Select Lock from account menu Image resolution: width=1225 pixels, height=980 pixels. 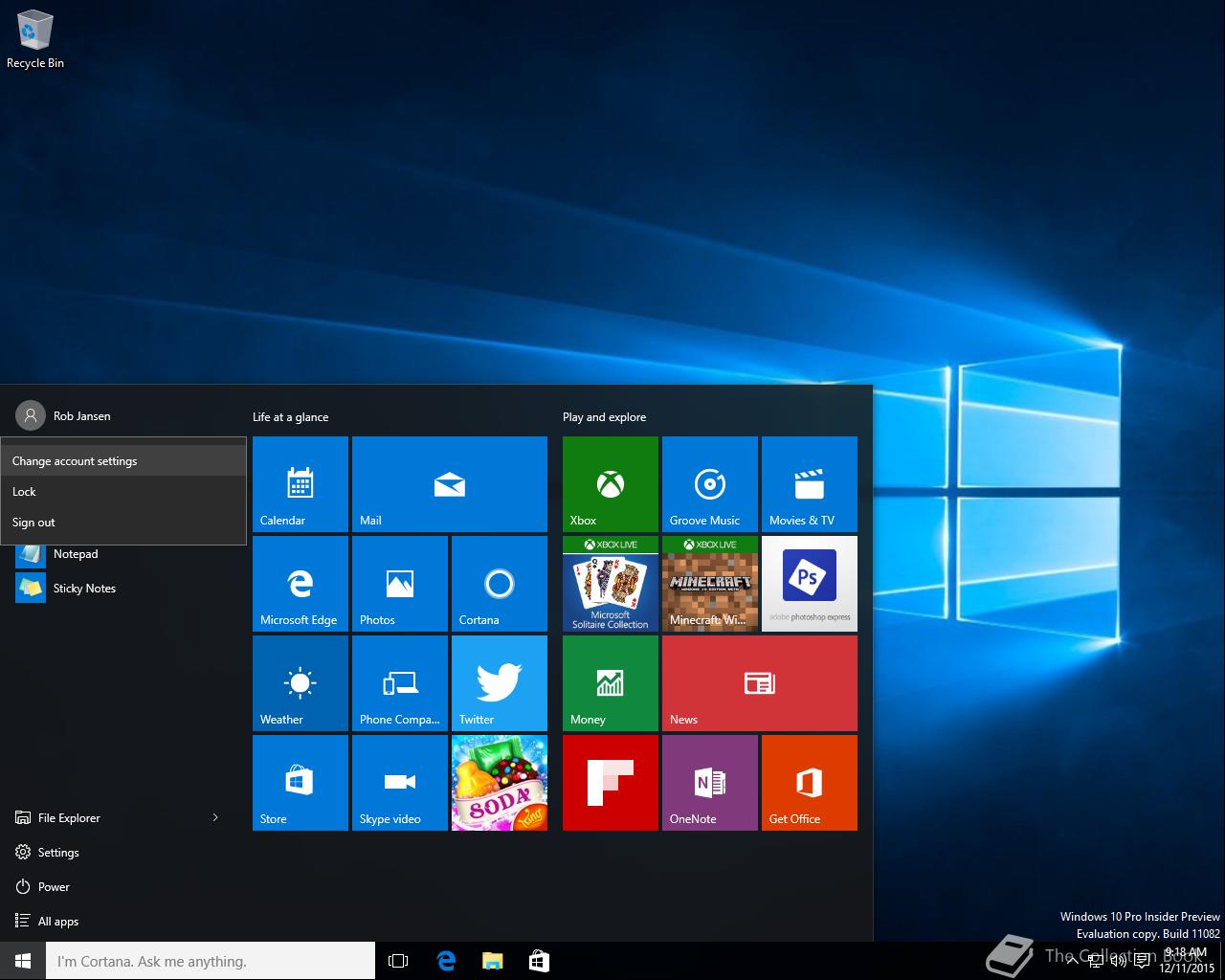click(x=123, y=492)
